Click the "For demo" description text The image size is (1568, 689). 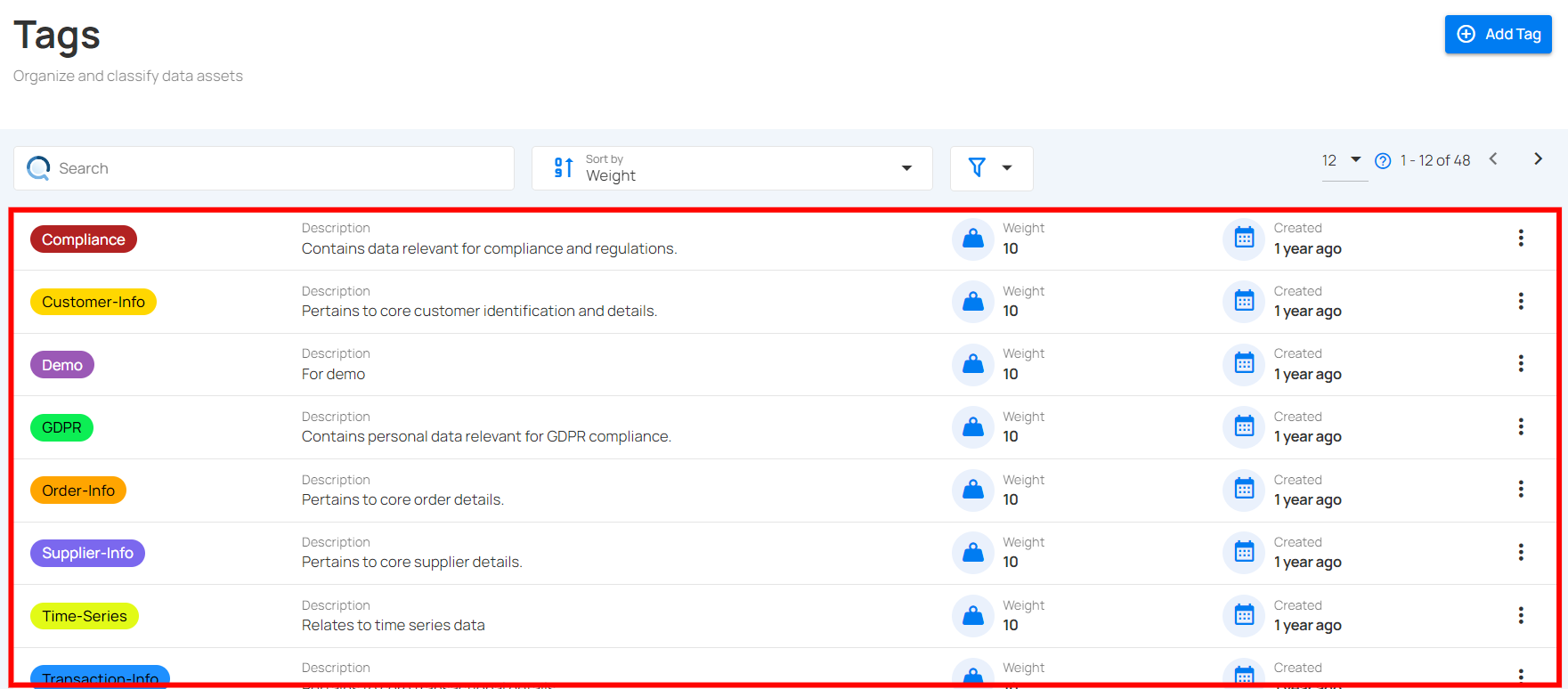(333, 375)
